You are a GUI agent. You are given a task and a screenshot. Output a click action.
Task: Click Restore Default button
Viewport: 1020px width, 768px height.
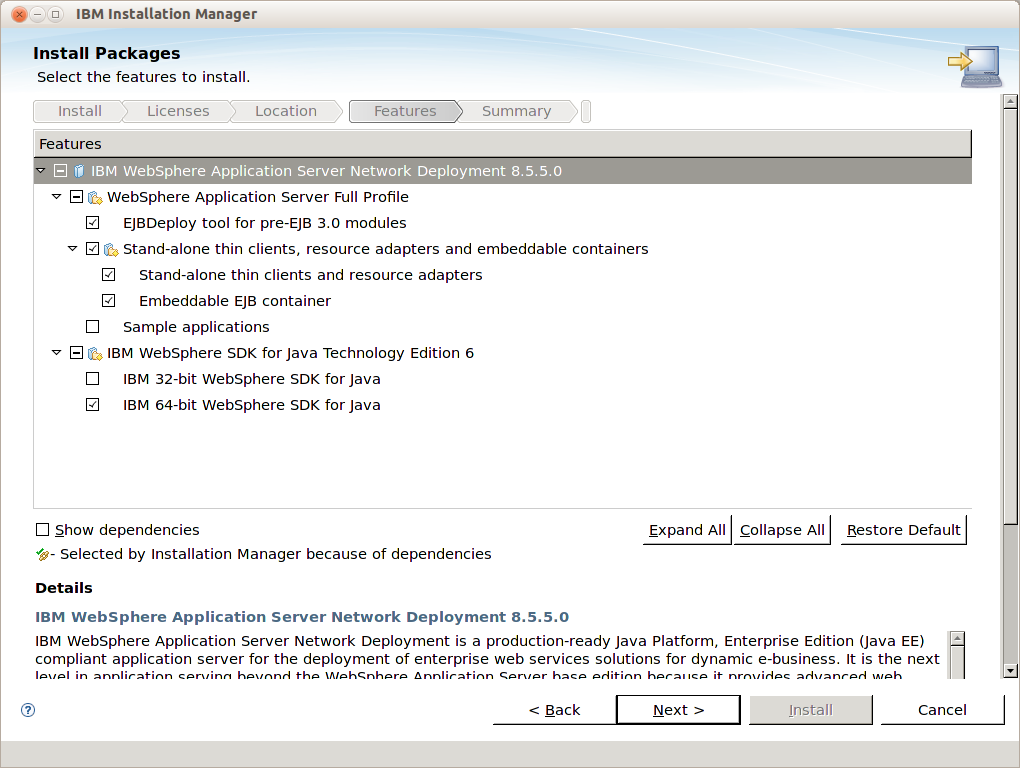pyautogui.click(x=904, y=530)
